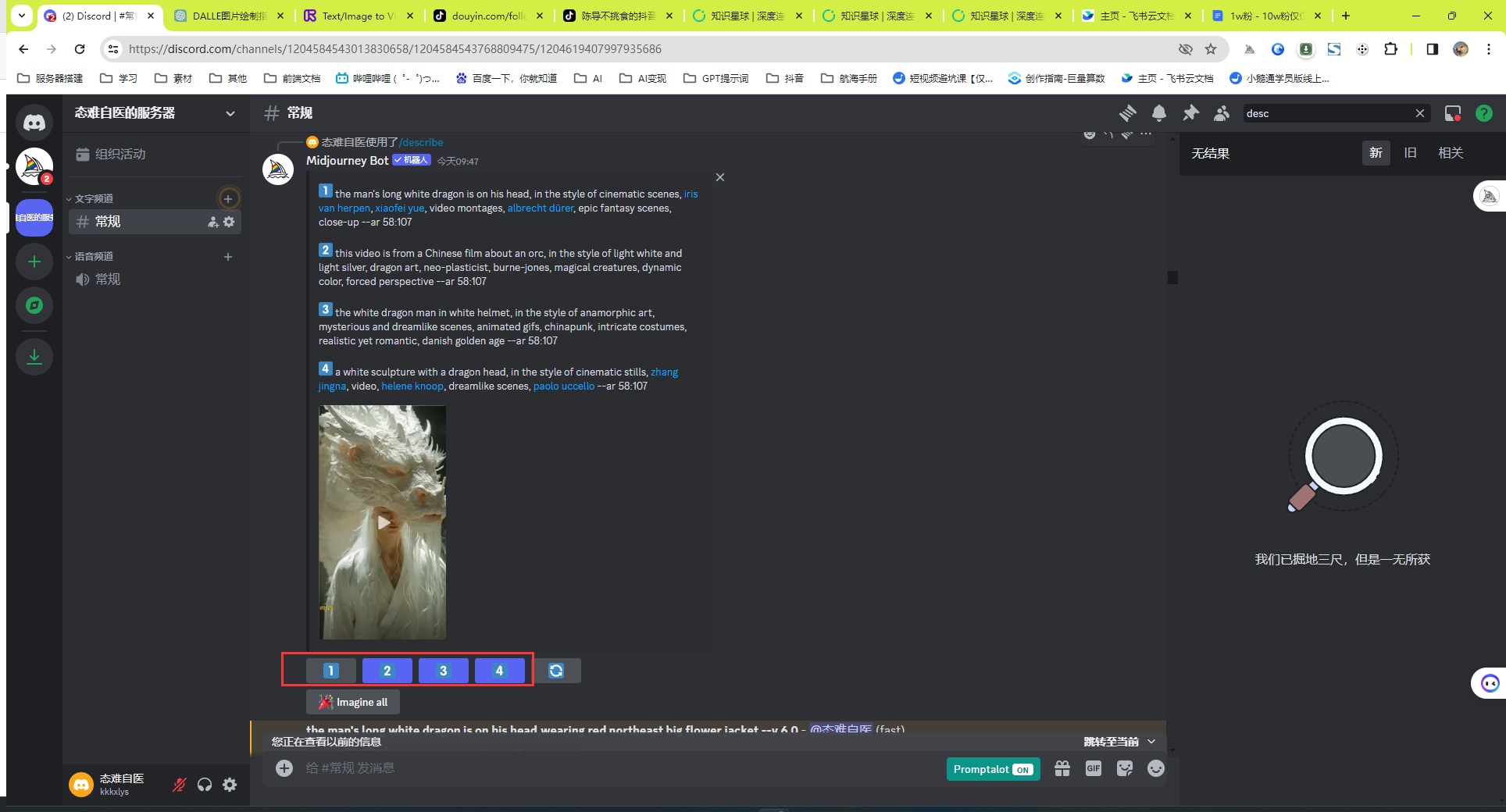Click user avatar 态难自医 panel
The width and height of the screenshot is (1506, 812).
[x=115, y=785]
